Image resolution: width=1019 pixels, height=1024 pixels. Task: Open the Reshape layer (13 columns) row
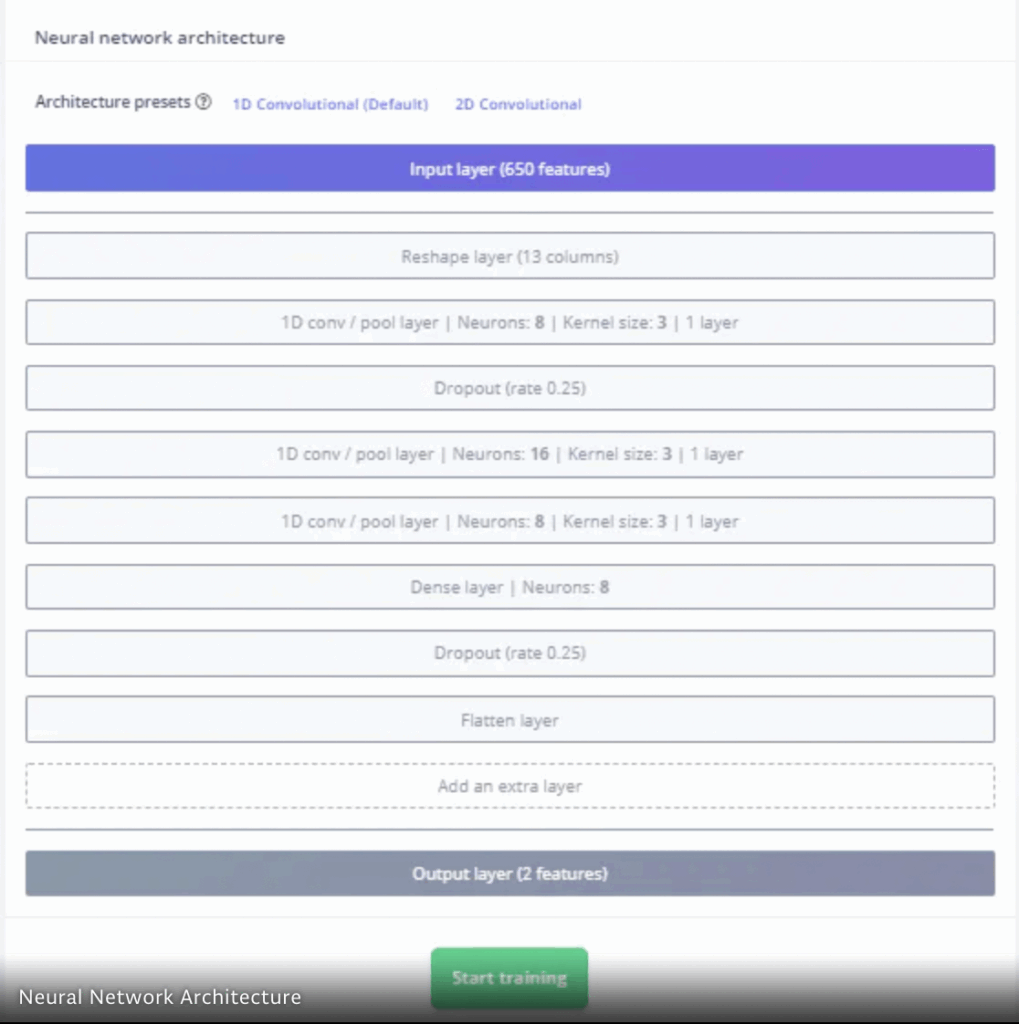(x=510, y=256)
